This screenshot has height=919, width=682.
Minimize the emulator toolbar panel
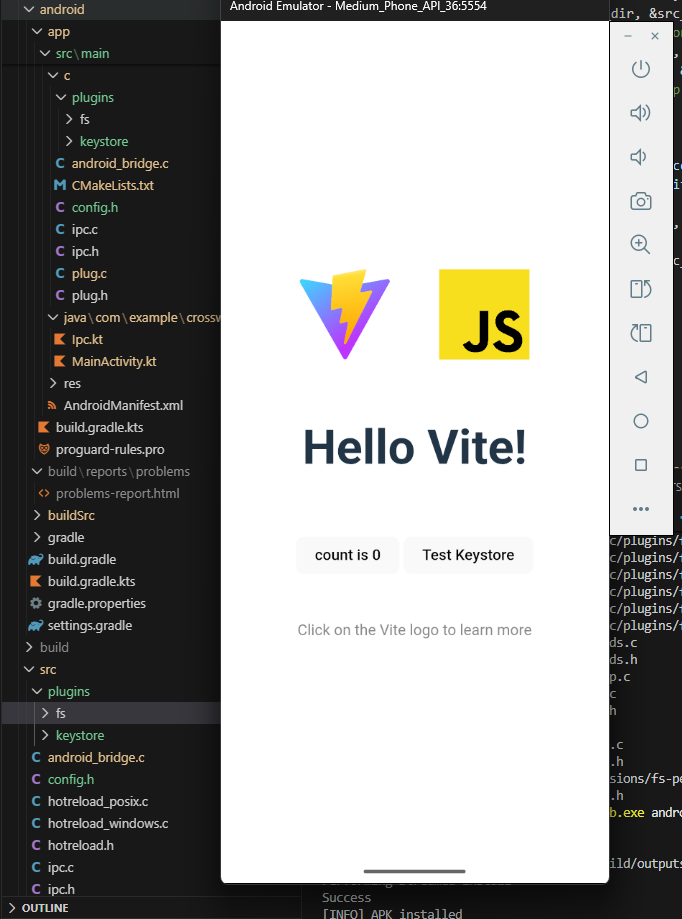coord(628,36)
